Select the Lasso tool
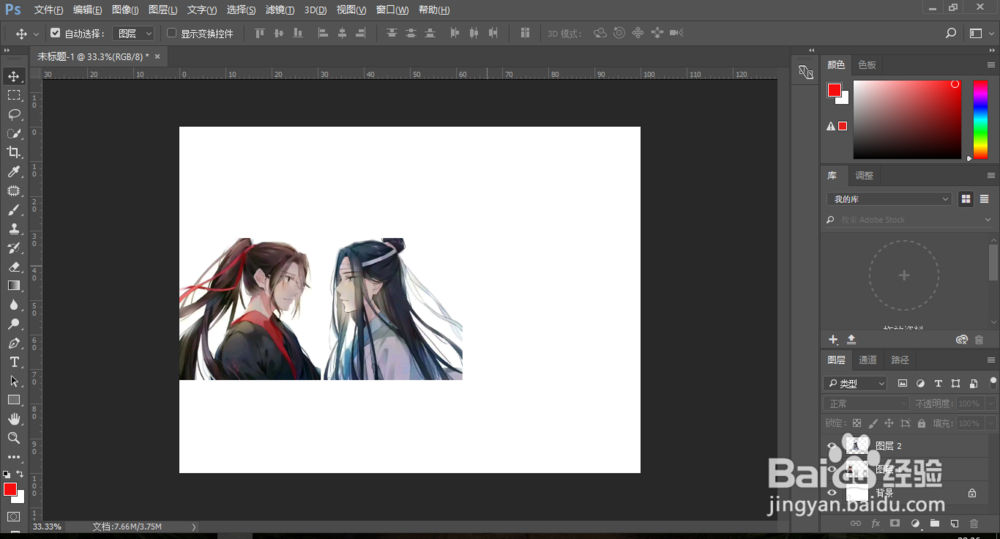1000x539 pixels. tap(13, 114)
